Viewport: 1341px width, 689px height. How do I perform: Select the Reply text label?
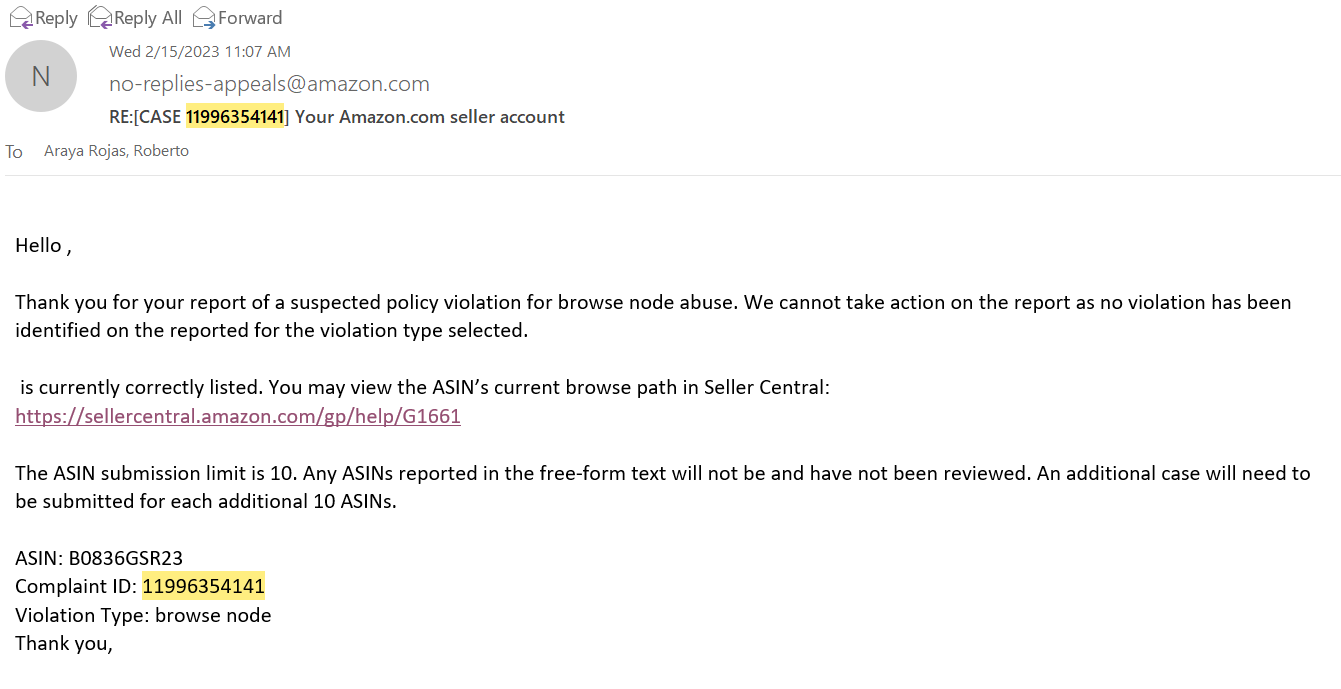point(56,18)
